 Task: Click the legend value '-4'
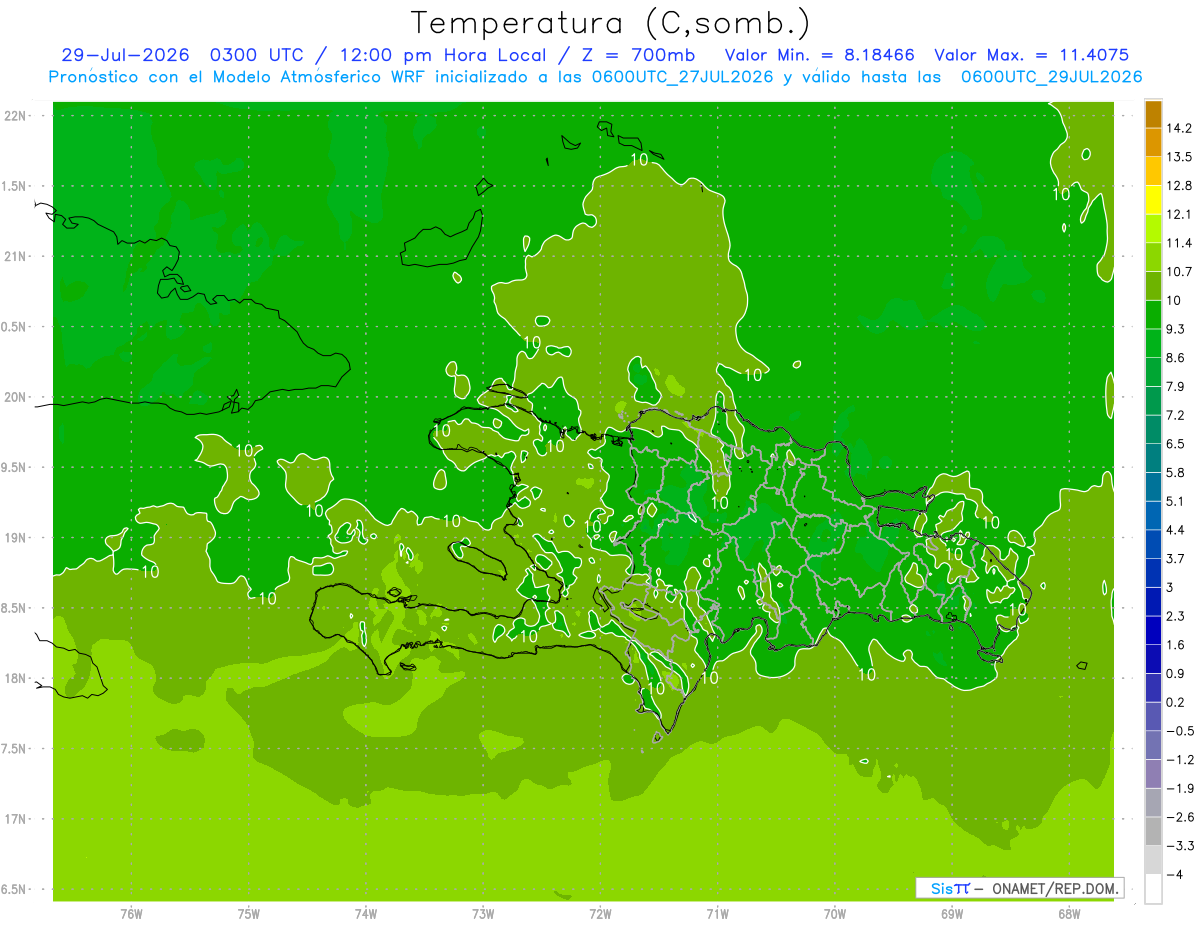[x=1174, y=874]
